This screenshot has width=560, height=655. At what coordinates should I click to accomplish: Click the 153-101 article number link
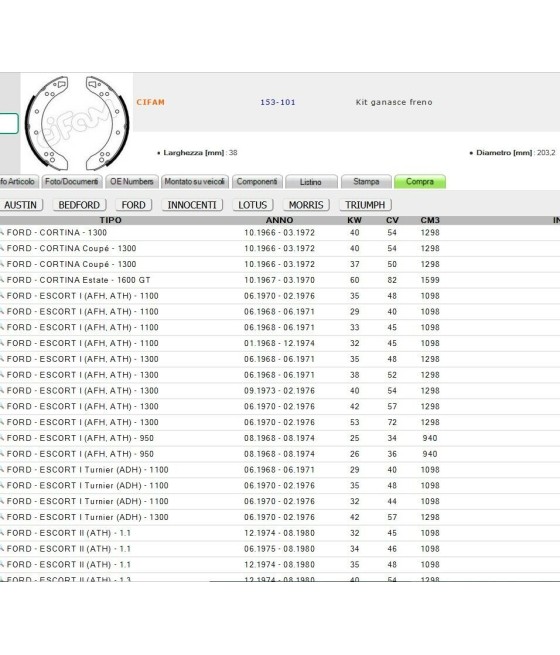278,102
